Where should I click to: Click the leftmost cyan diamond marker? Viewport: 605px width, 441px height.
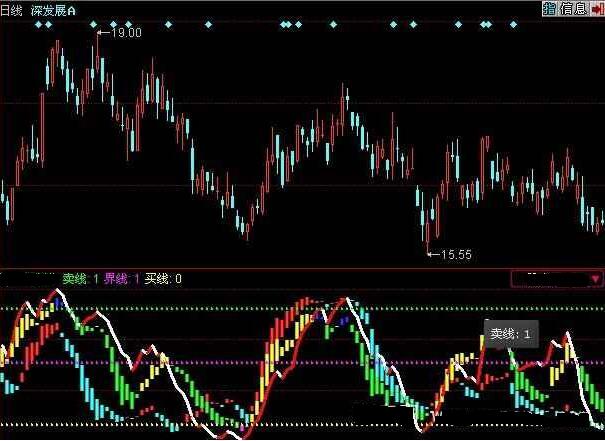(38, 24)
